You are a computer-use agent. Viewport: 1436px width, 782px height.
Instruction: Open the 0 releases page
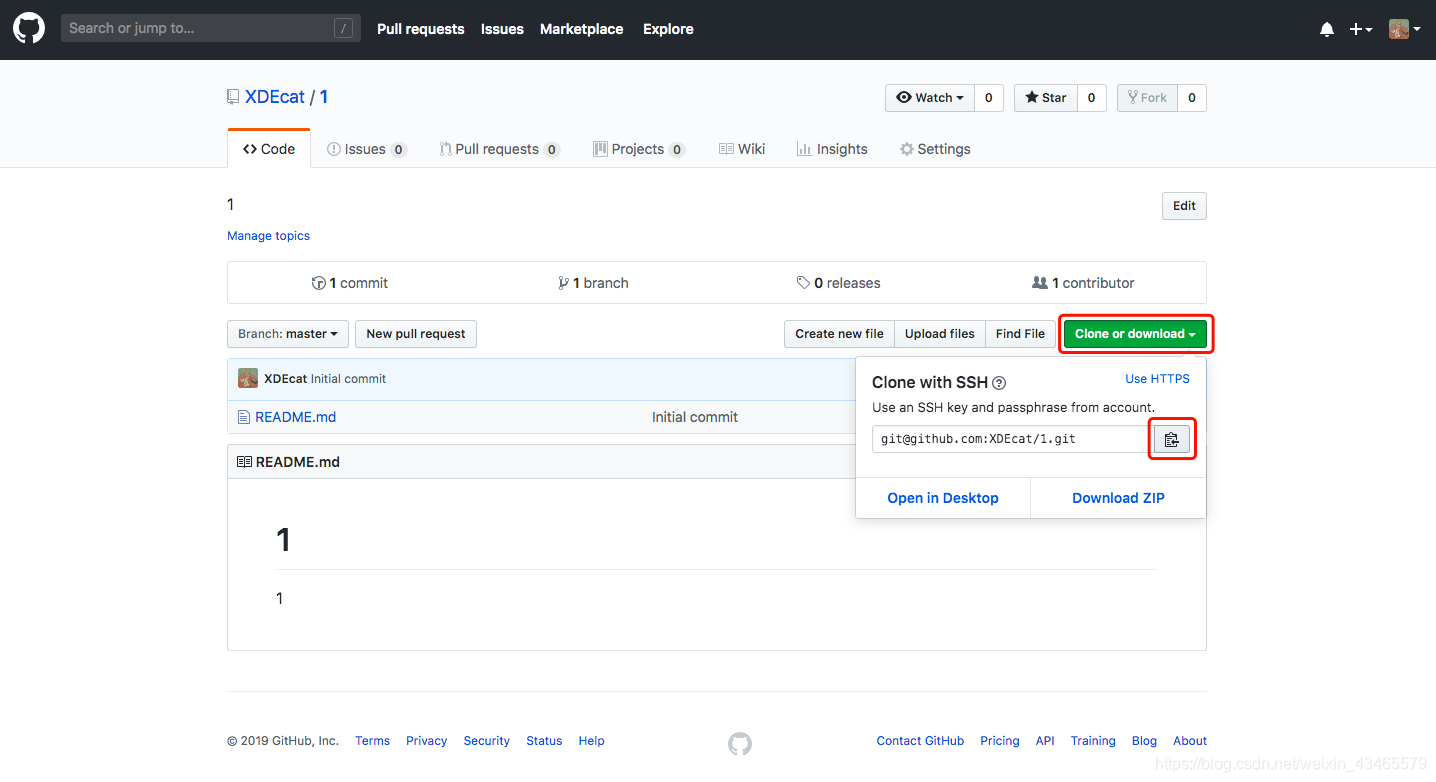[x=839, y=283]
